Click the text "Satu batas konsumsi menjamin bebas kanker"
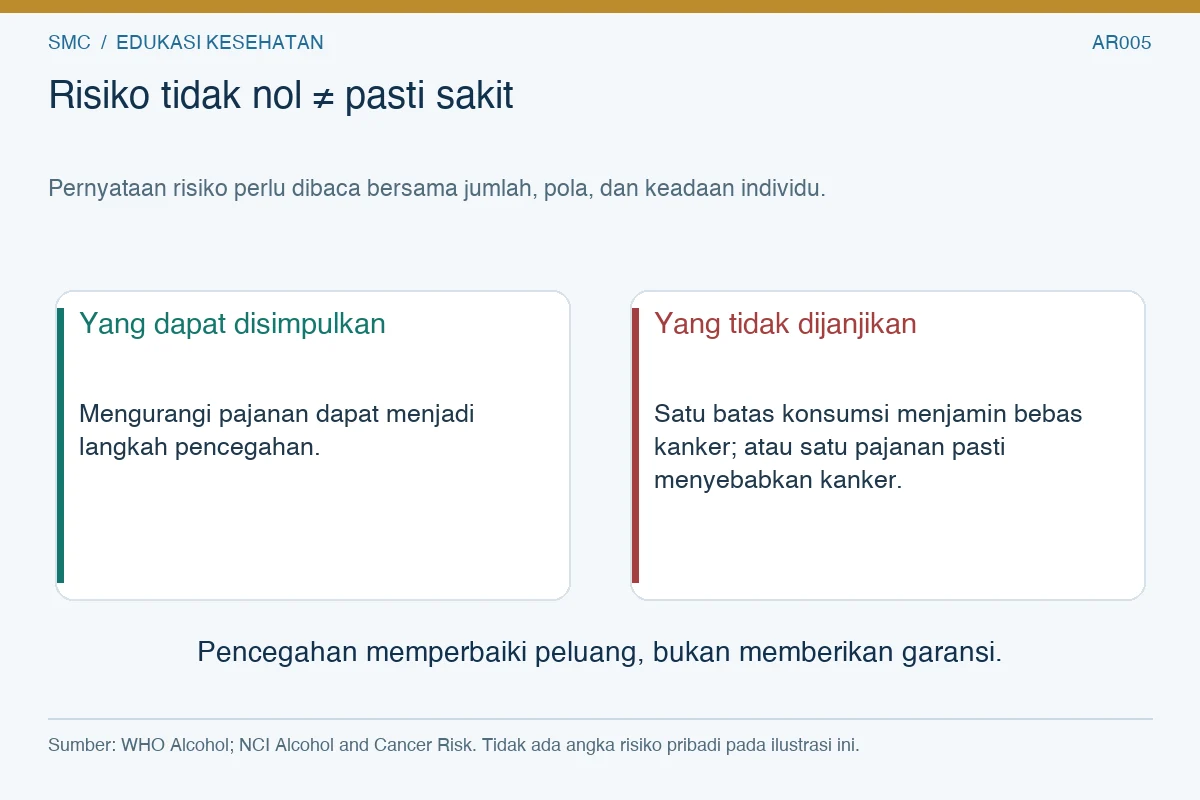 pyautogui.click(x=868, y=446)
